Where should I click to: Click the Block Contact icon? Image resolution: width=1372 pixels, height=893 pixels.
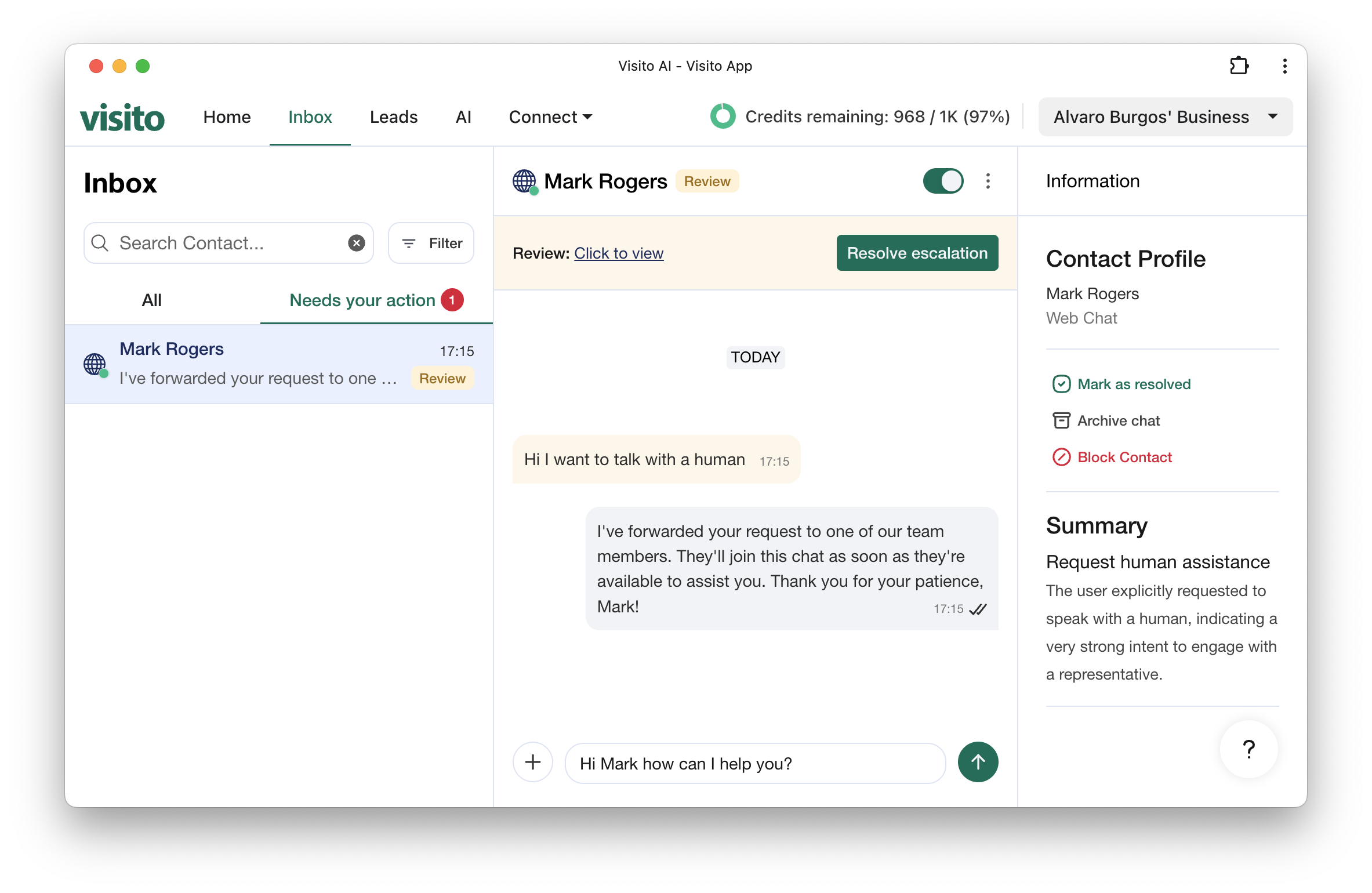tap(1061, 457)
